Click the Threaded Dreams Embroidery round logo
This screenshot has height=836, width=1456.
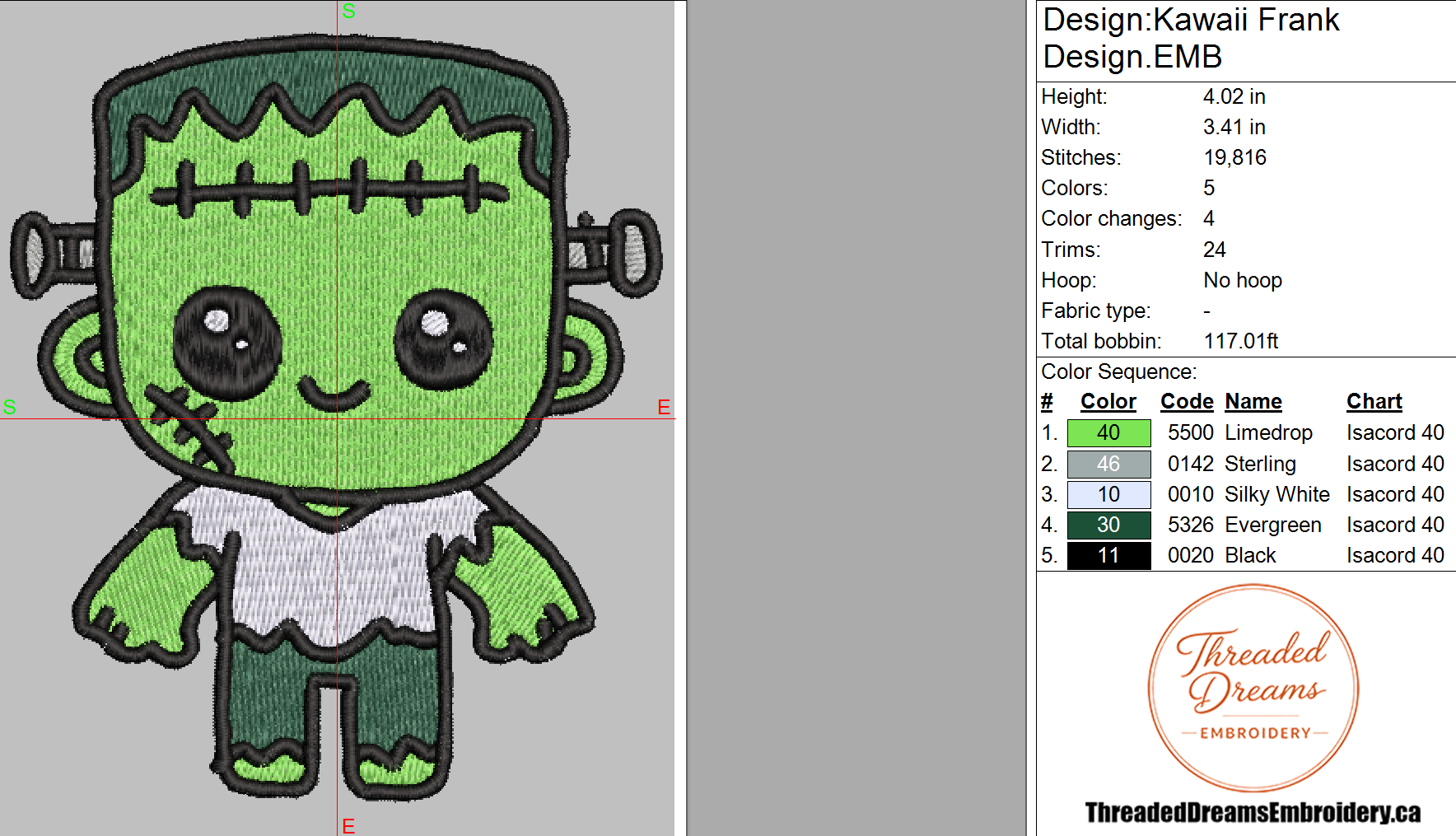pos(1253,689)
